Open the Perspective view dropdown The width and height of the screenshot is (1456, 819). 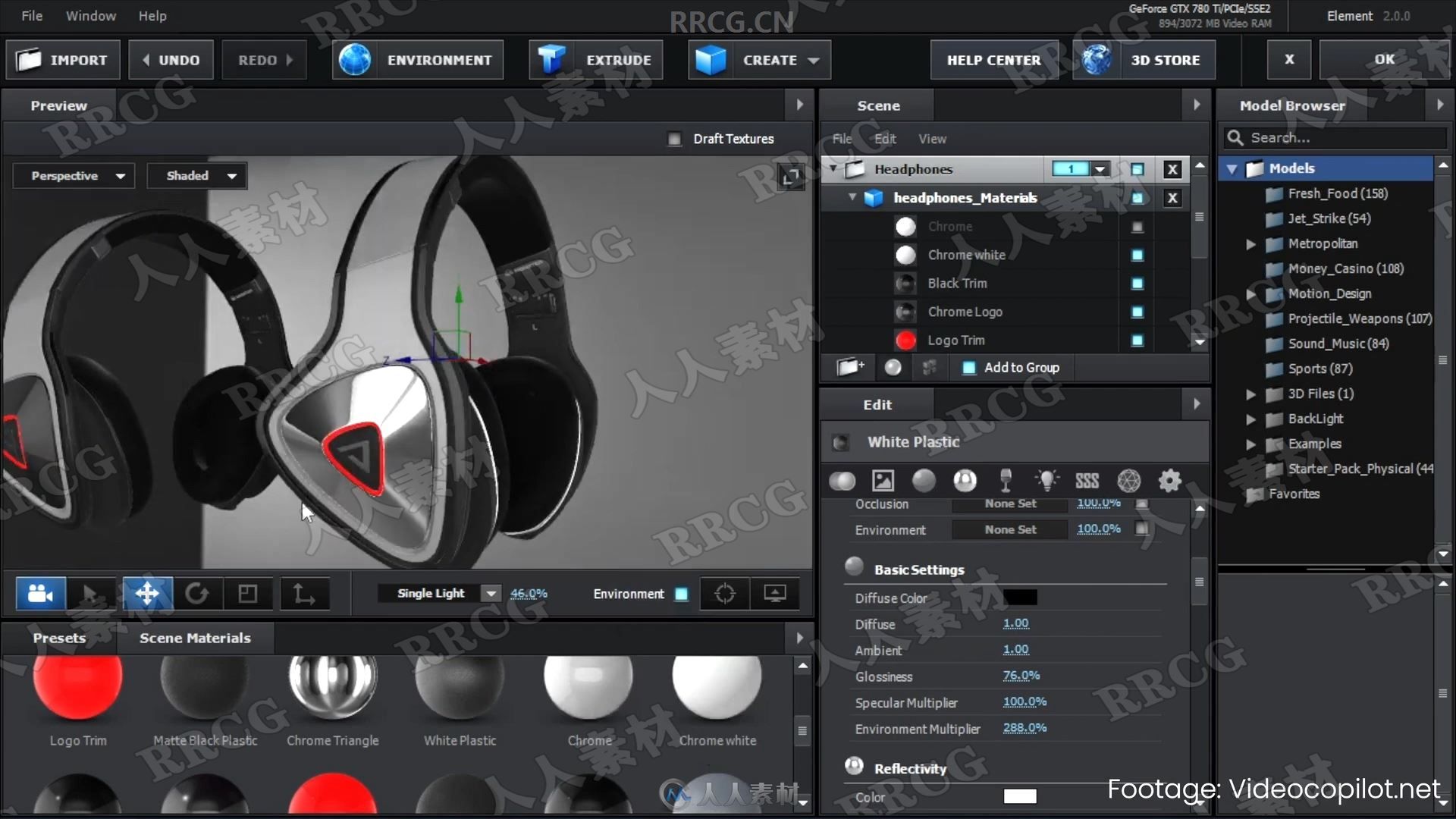[x=74, y=176]
